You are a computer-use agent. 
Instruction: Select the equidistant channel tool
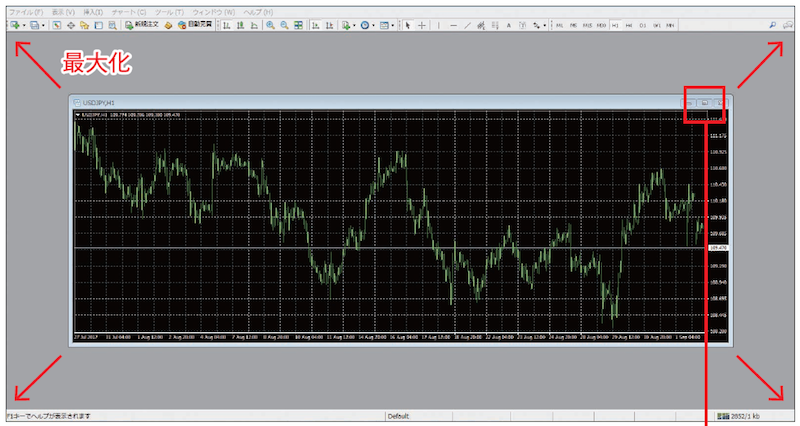click(x=481, y=25)
